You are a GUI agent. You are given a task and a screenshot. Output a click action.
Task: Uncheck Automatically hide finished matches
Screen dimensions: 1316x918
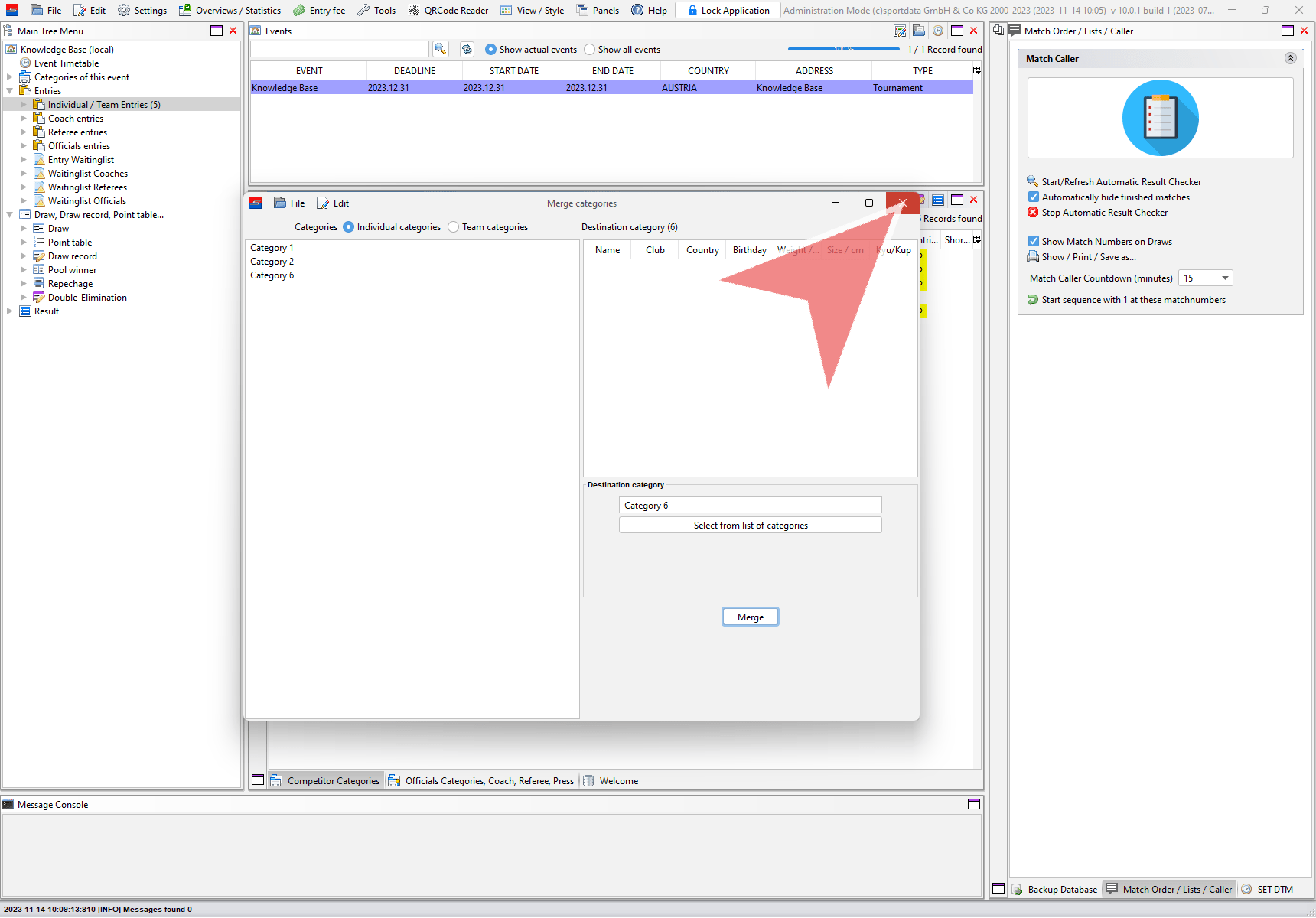pos(1034,197)
